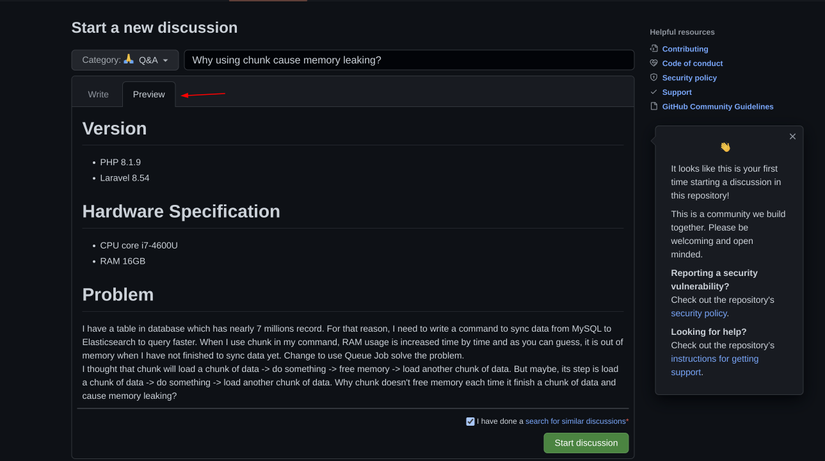This screenshot has height=461, width=825.
Task: Click the GitHub Community Guidelines file icon
Action: tap(654, 106)
